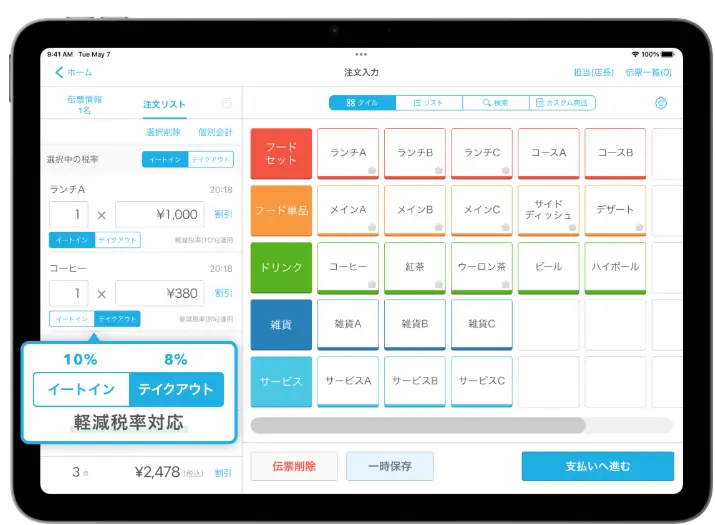715x525 pixels.
Task: Open the 伝票情報 tab
Action: click(84, 104)
